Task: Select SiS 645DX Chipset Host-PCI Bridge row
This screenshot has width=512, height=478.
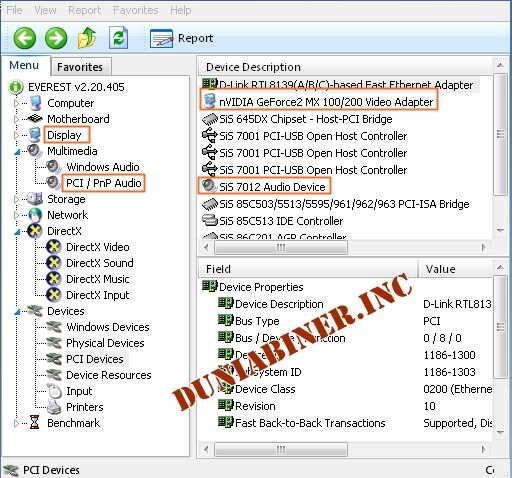Action: pyautogui.click(x=297, y=119)
